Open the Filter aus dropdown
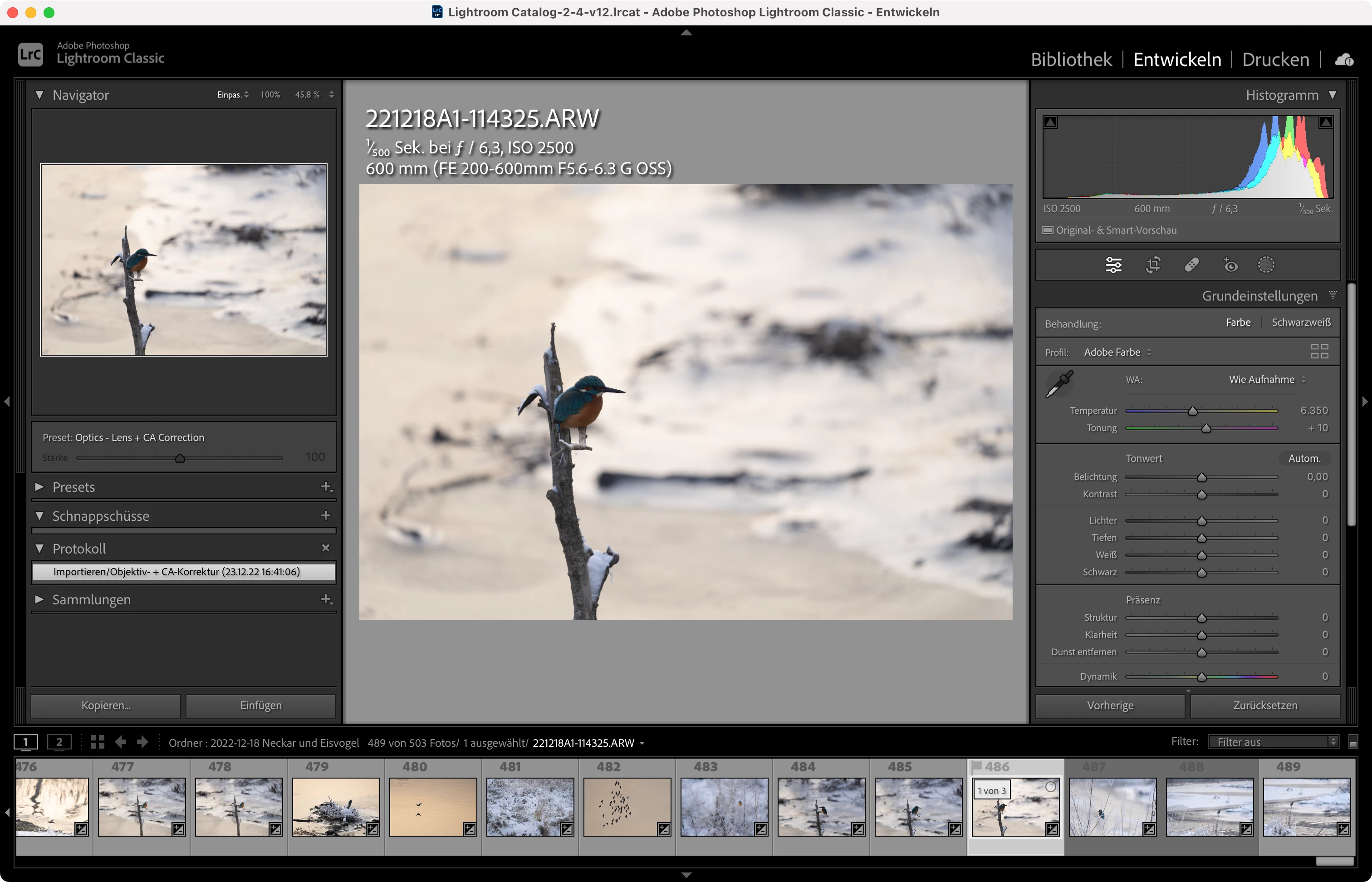This screenshot has height=882, width=1372. [x=1273, y=742]
